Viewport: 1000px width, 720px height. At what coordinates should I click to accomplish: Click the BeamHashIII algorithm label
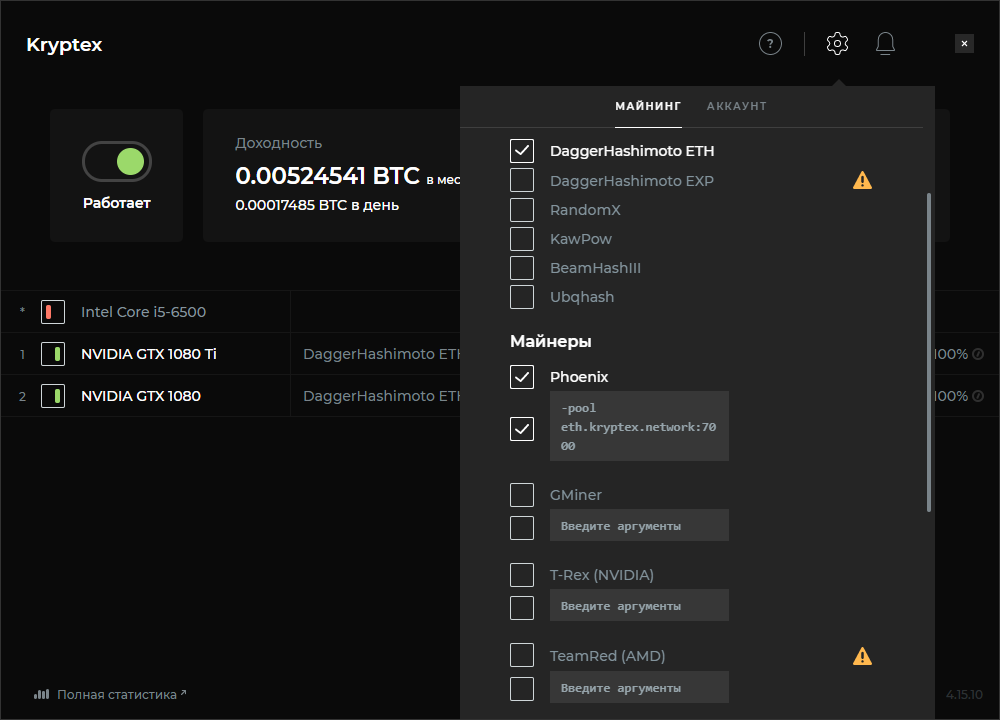pos(596,268)
